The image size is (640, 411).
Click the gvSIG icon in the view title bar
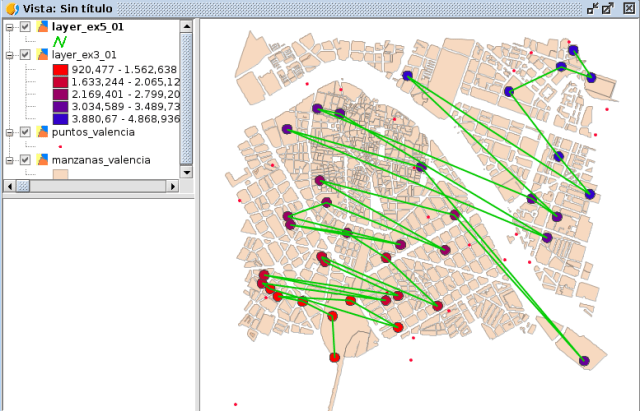[10, 8]
